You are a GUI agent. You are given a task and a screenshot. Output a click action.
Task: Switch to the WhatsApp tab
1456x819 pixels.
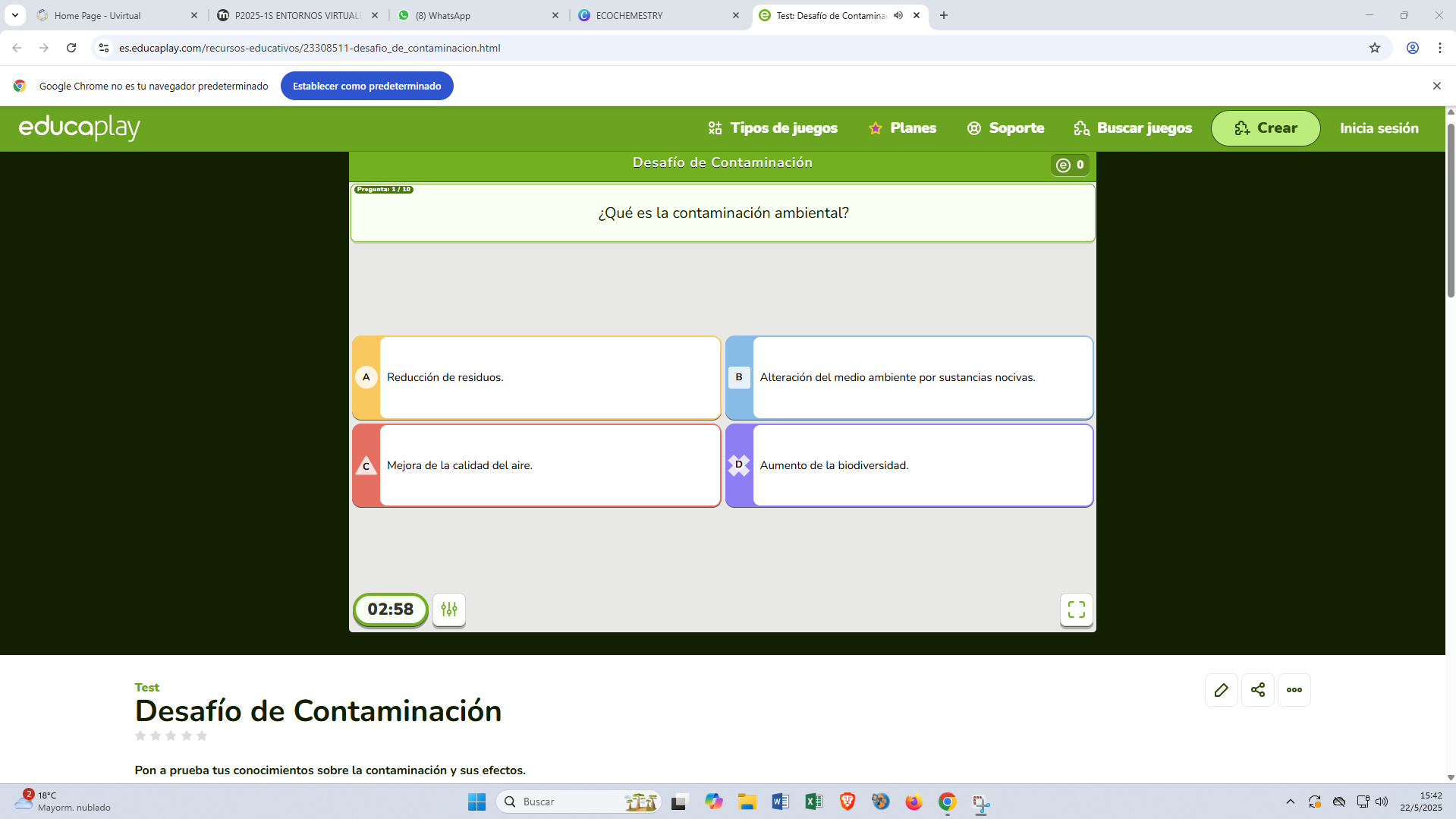click(477, 15)
